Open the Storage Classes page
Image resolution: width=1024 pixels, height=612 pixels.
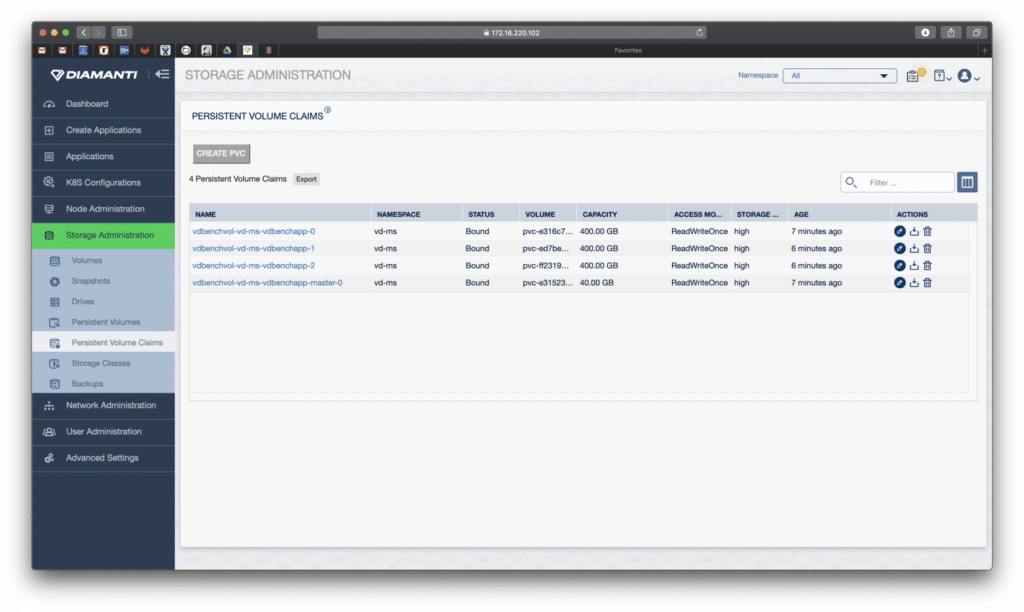point(103,363)
